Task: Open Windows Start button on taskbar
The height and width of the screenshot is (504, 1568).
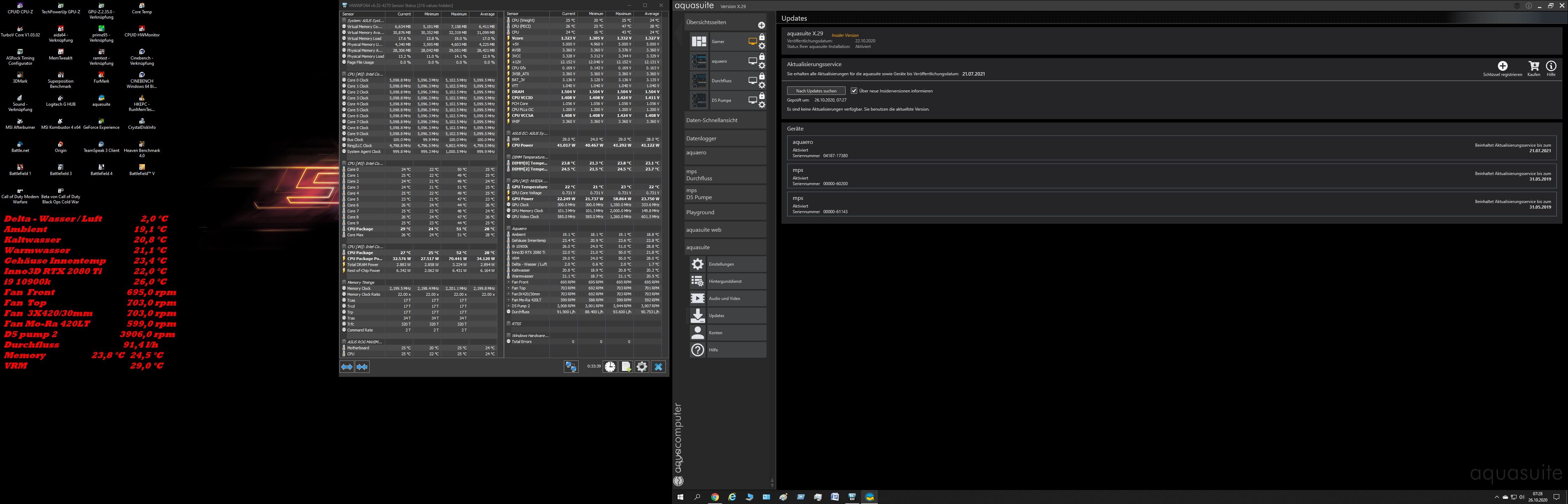Action: pos(680,497)
